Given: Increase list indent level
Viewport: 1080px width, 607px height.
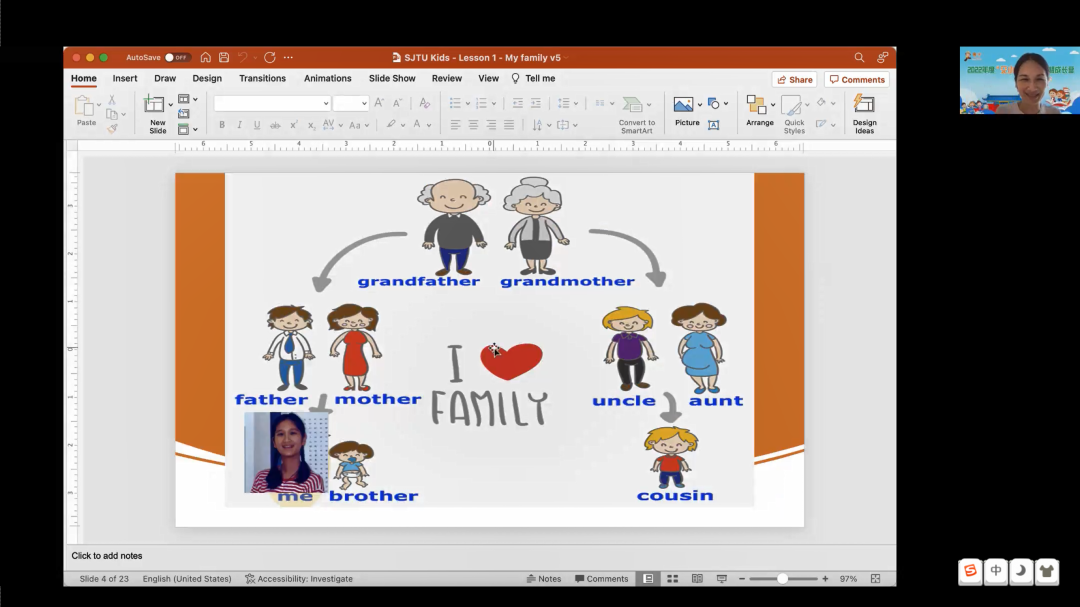Looking at the screenshot, I should tap(535, 103).
